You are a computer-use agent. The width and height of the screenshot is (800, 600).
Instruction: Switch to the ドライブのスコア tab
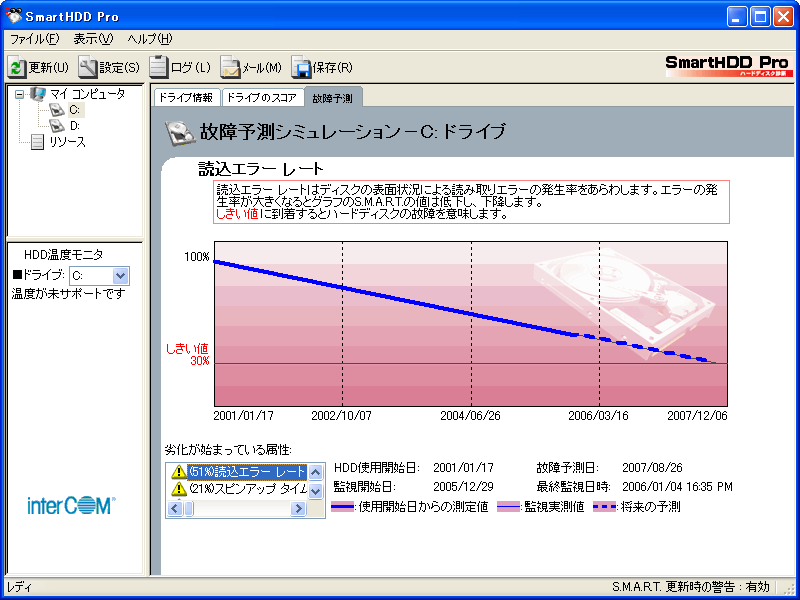click(x=262, y=97)
